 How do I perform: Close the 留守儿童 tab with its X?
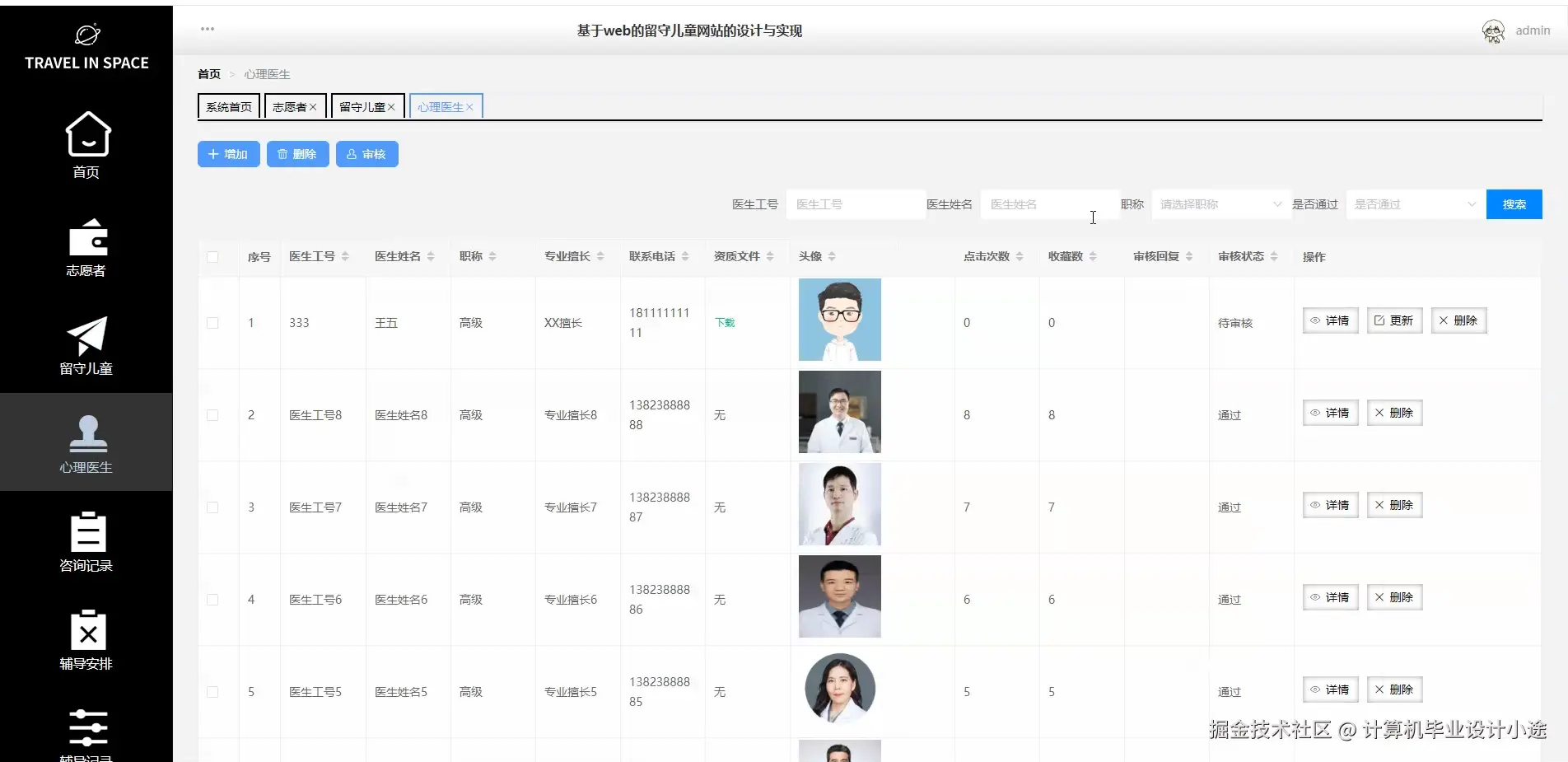click(391, 107)
